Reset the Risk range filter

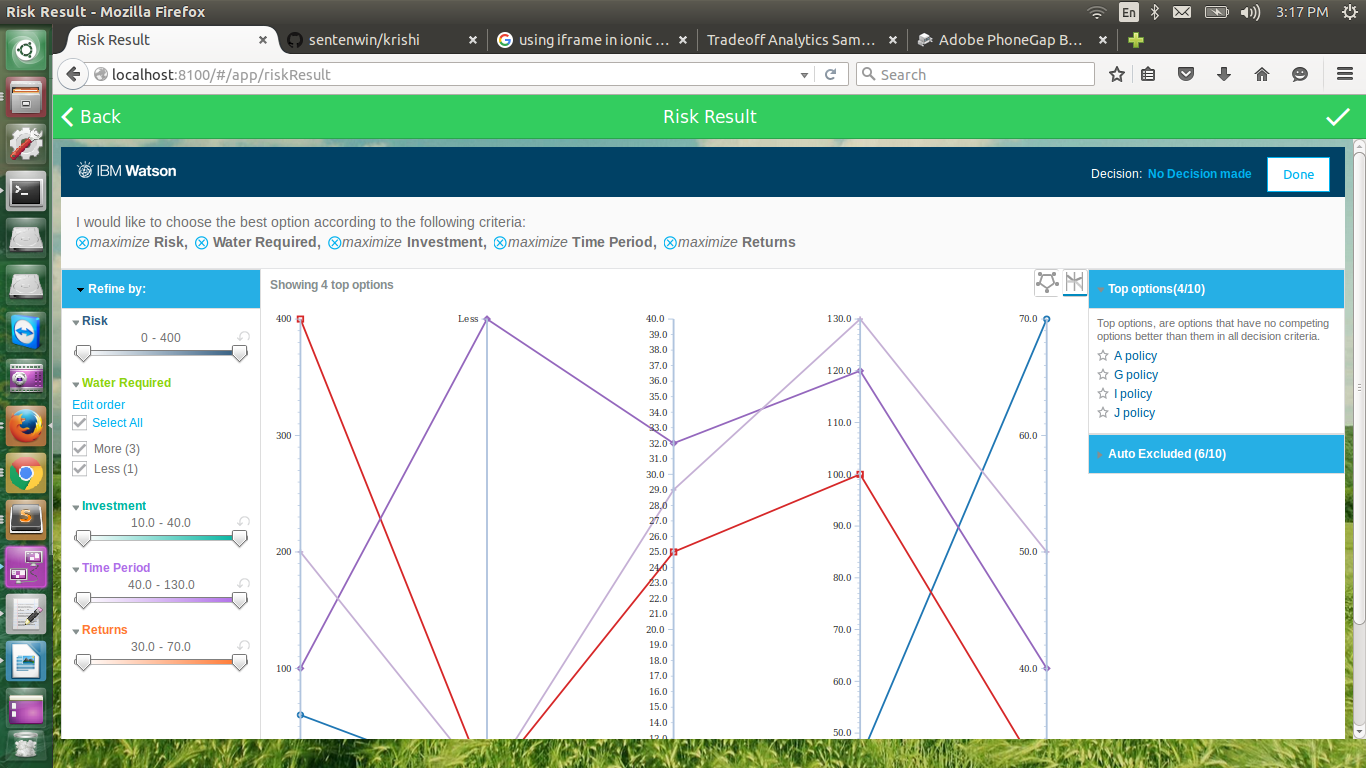pyautogui.click(x=243, y=337)
